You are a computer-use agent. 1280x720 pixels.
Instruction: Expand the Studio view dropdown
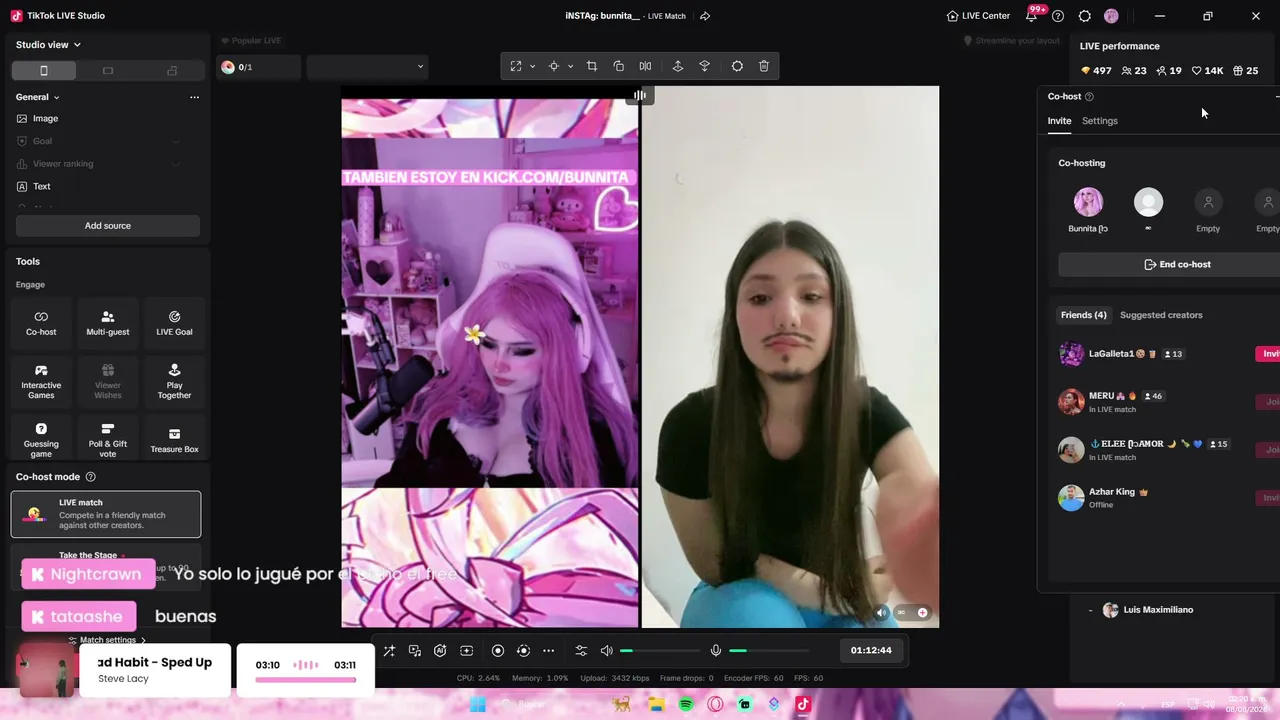pos(48,45)
